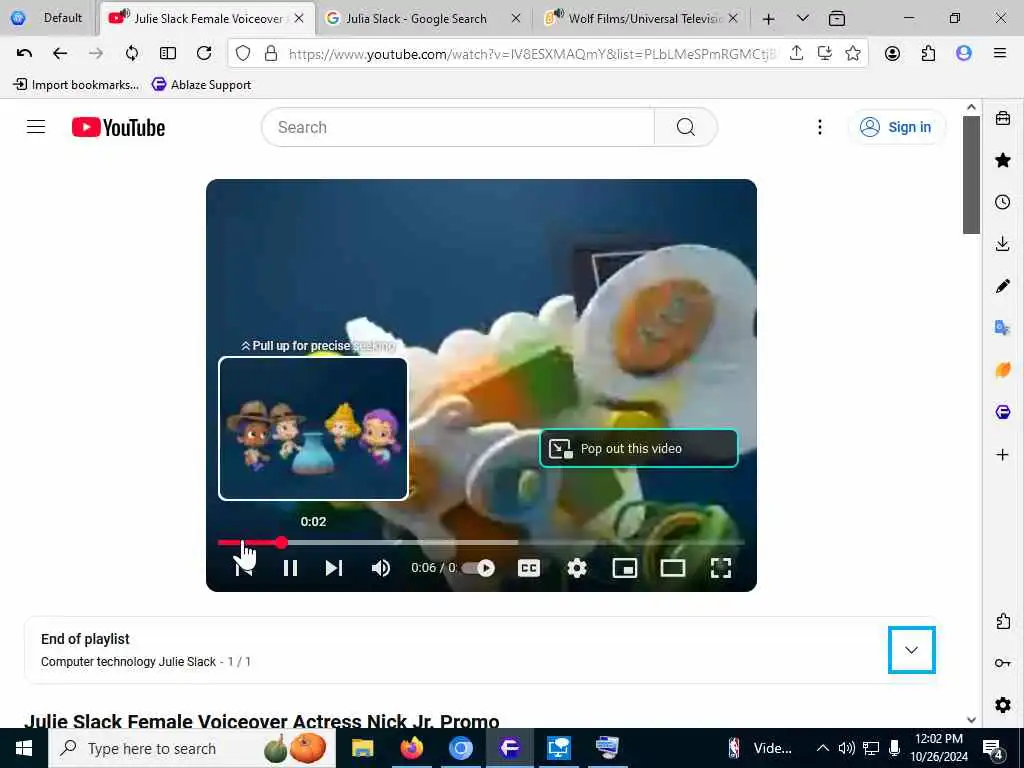The image size is (1024, 768).
Task: Open sidebar bookmarks star panel
Action: [x=1003, y=160]
